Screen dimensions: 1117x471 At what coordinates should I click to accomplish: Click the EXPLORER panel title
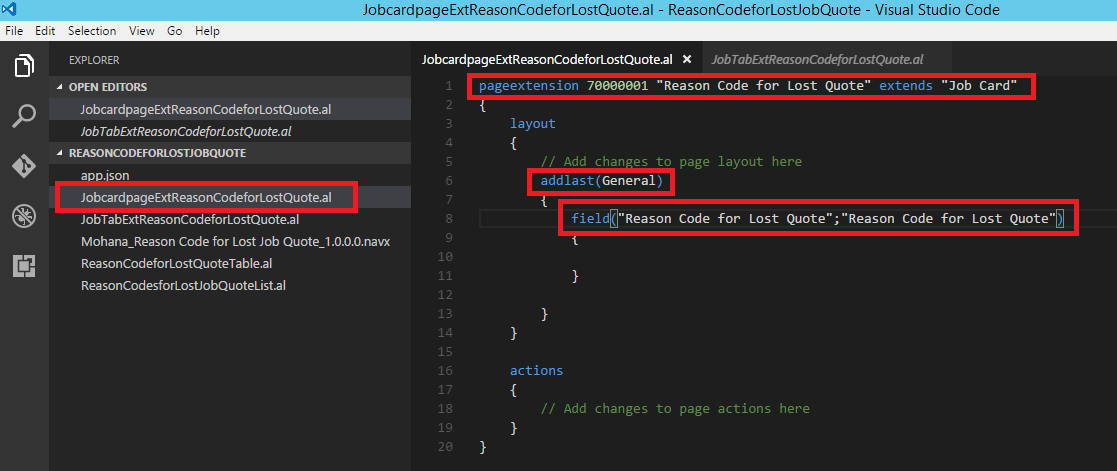coord(94,61)
